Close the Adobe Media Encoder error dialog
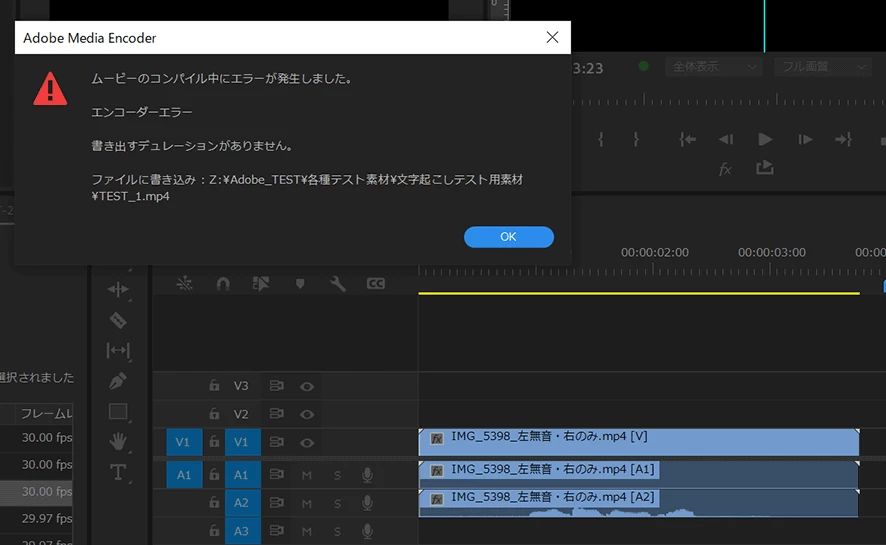This screenshot has height=545, width=886. pyautogui.click(x=552, y=37)
